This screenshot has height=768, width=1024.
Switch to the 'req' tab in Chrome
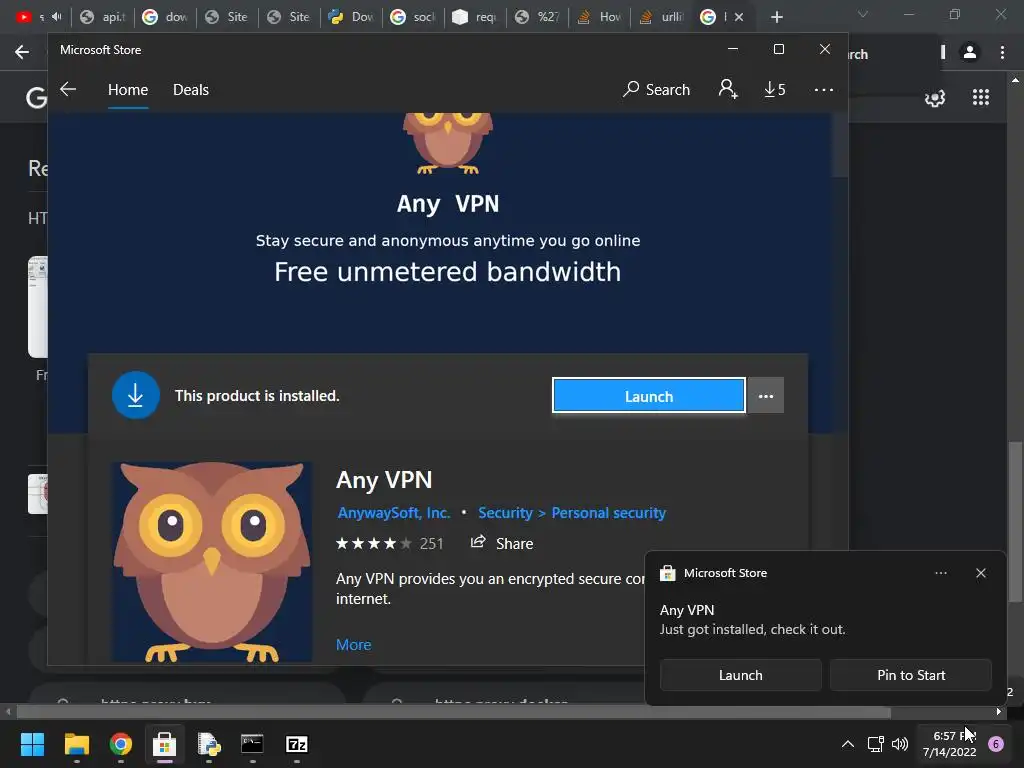tap(476, 17)
